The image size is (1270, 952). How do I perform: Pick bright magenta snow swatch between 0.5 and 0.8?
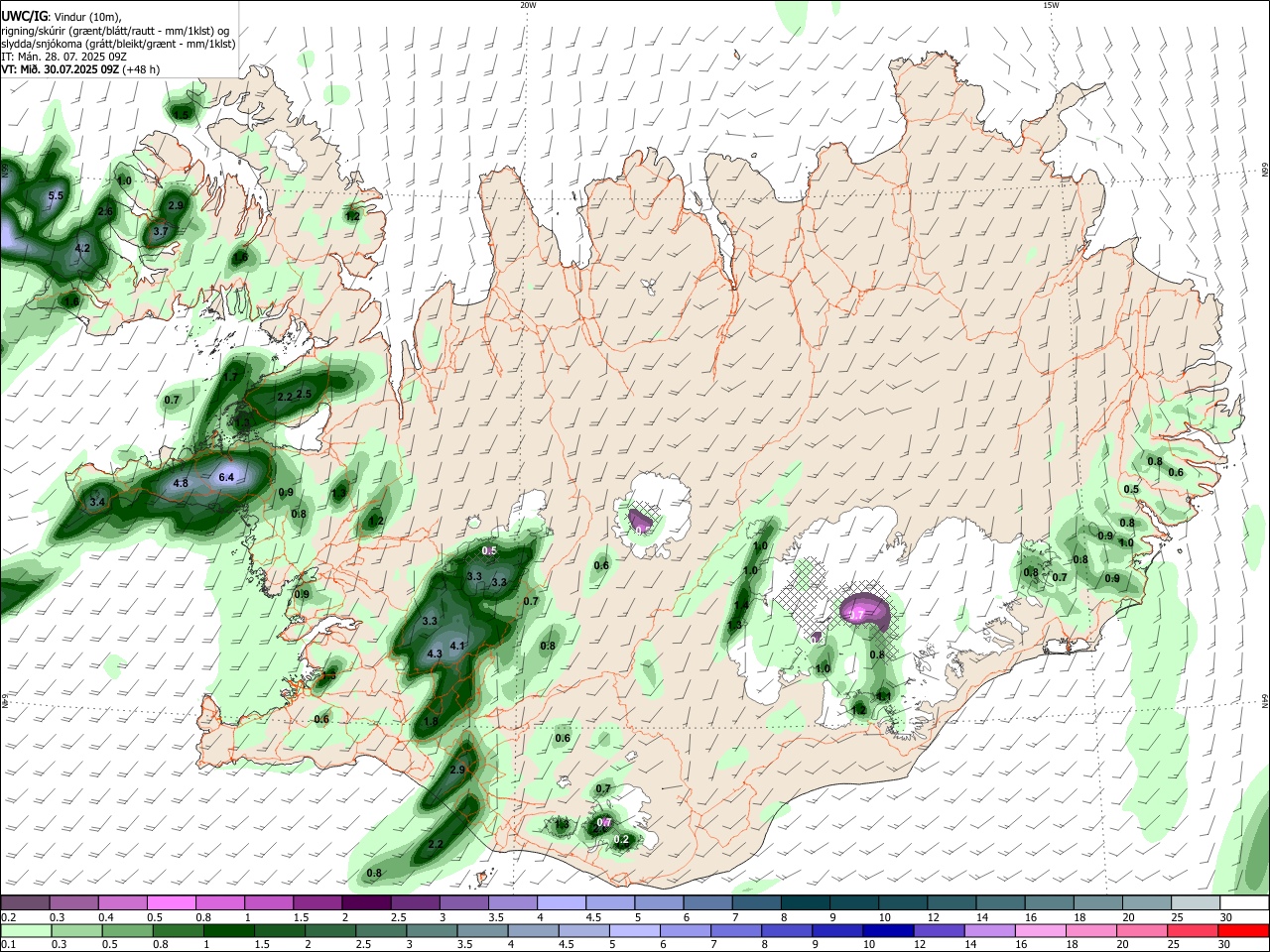click(171, 902)
